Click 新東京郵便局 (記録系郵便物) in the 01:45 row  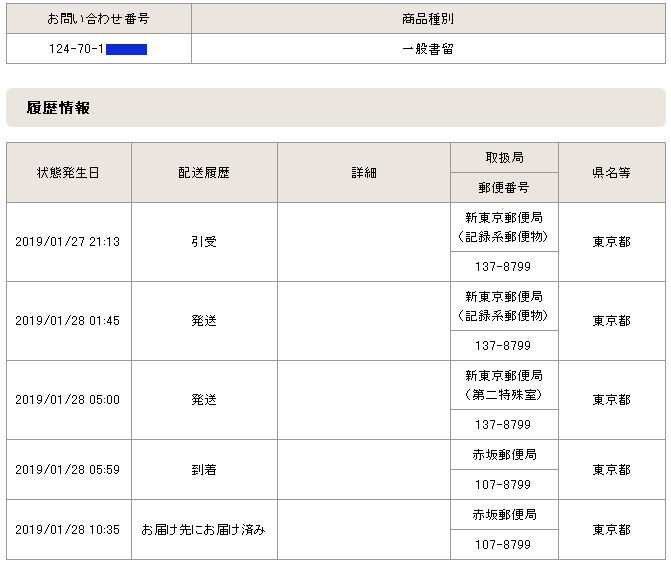504,306
